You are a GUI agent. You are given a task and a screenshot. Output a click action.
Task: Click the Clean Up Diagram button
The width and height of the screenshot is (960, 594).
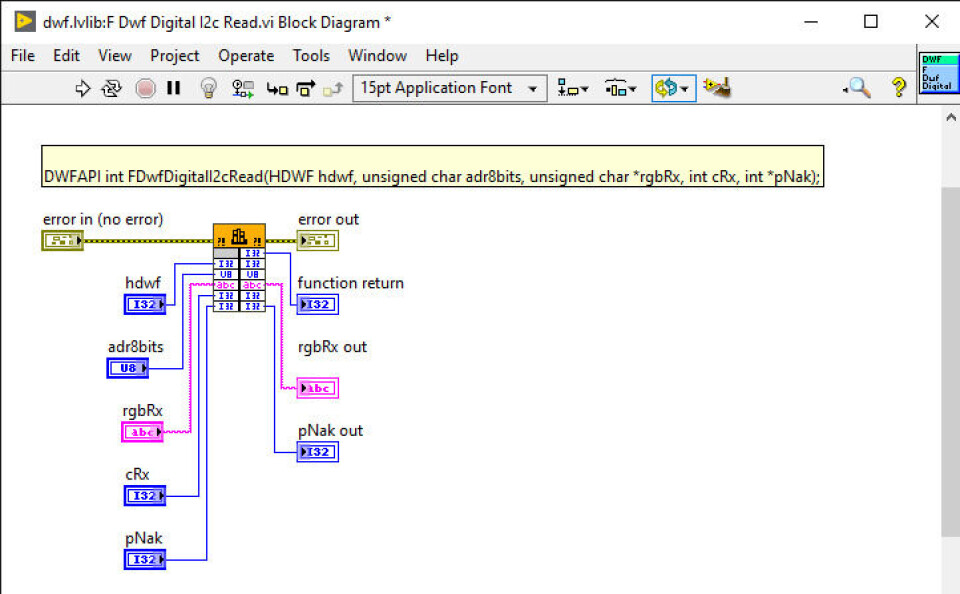[717, 88]
